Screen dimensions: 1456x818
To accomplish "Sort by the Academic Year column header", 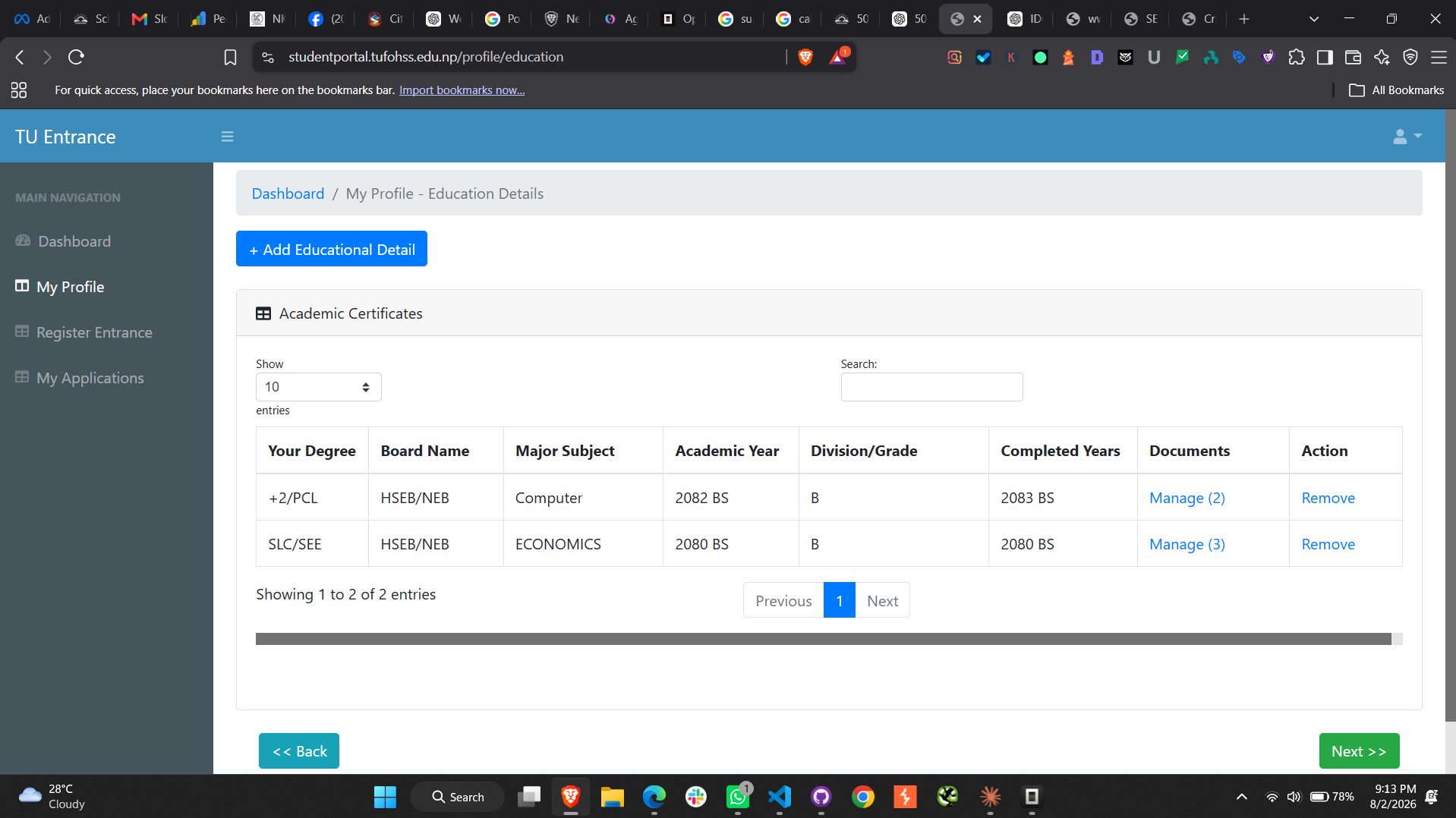I will [731, 451].
